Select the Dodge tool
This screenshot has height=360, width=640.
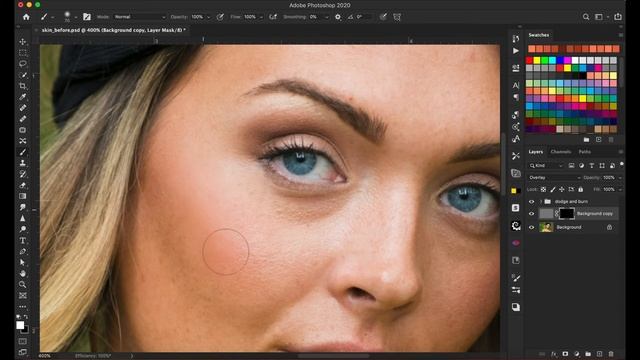[x=22, y=229]
